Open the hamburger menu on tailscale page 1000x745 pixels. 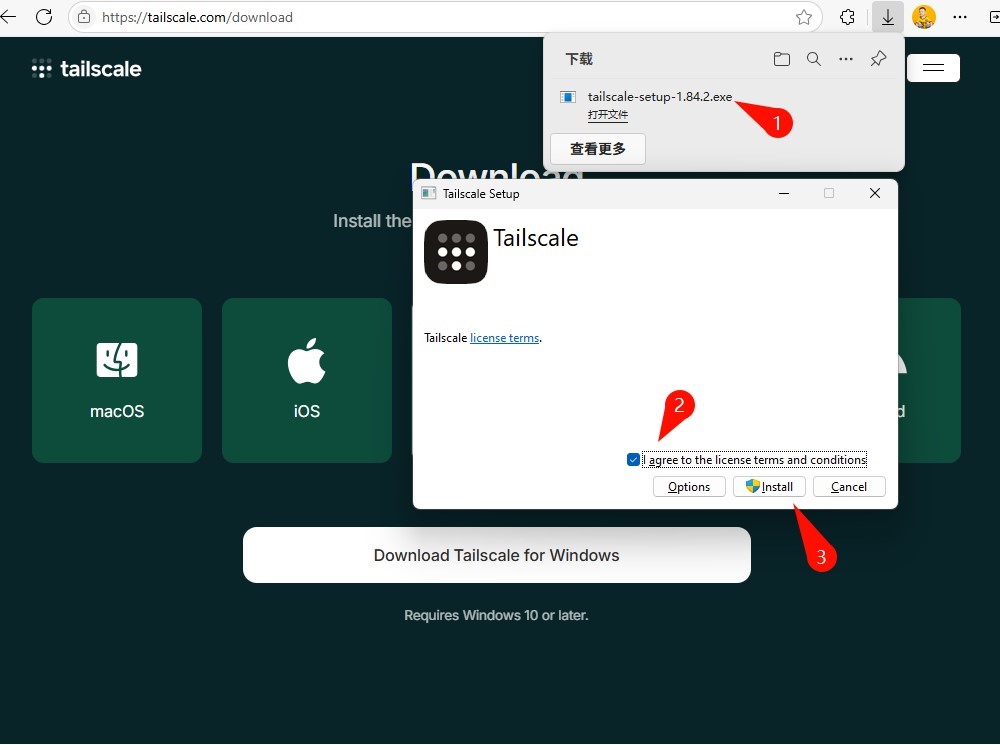pyautogui.click(x=933, y=68)
